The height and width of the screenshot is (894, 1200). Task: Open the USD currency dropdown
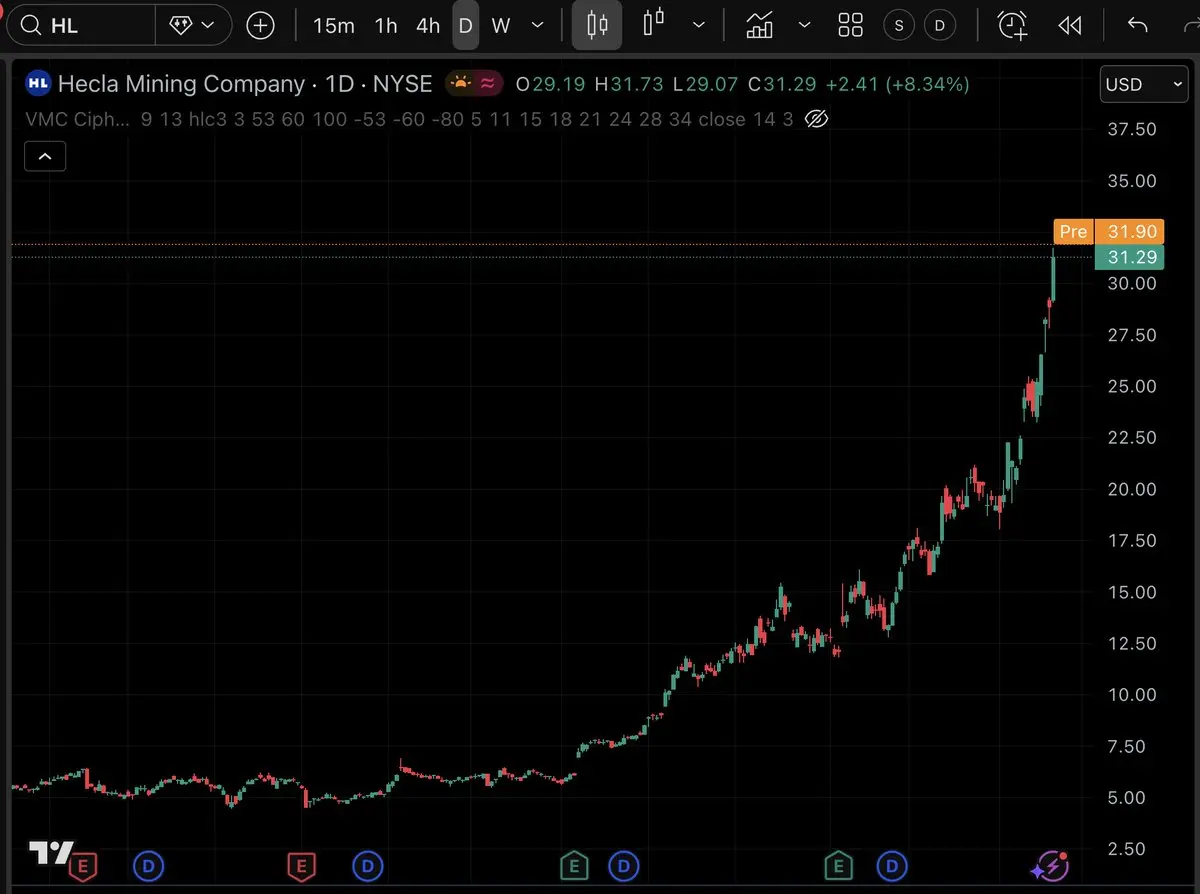coord(1144,84)
